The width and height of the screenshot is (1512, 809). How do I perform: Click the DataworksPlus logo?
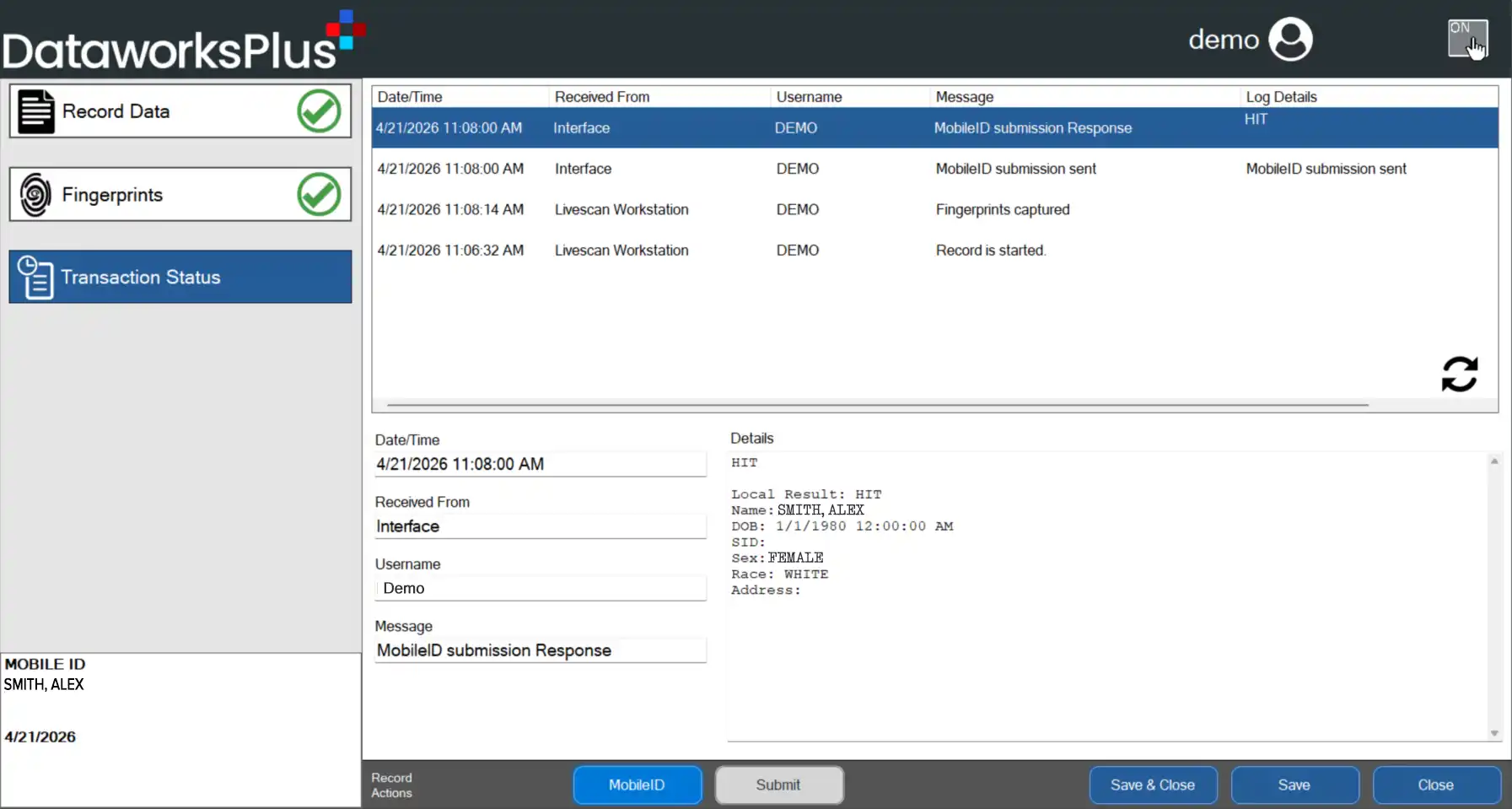184,40
